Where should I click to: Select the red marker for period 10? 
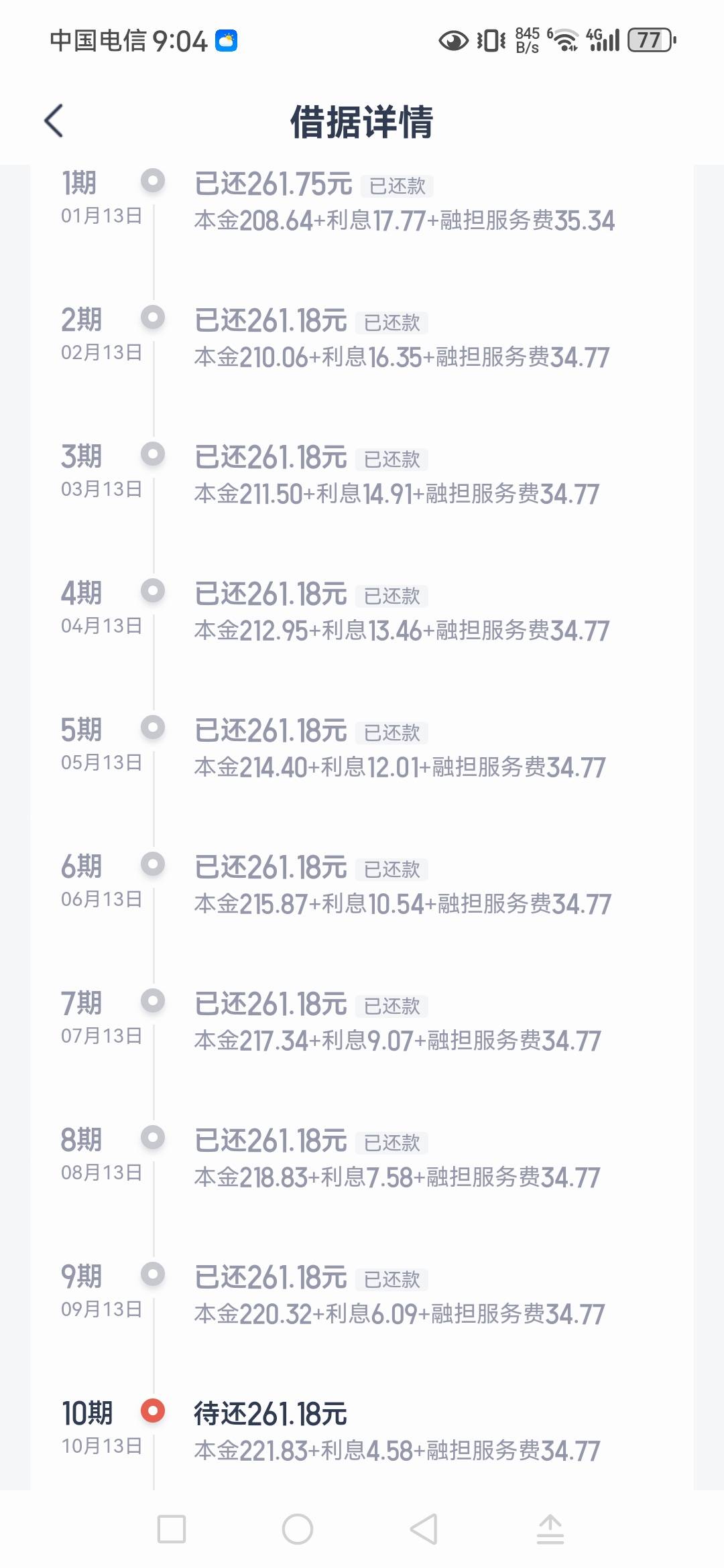[x=153, y=1411]
